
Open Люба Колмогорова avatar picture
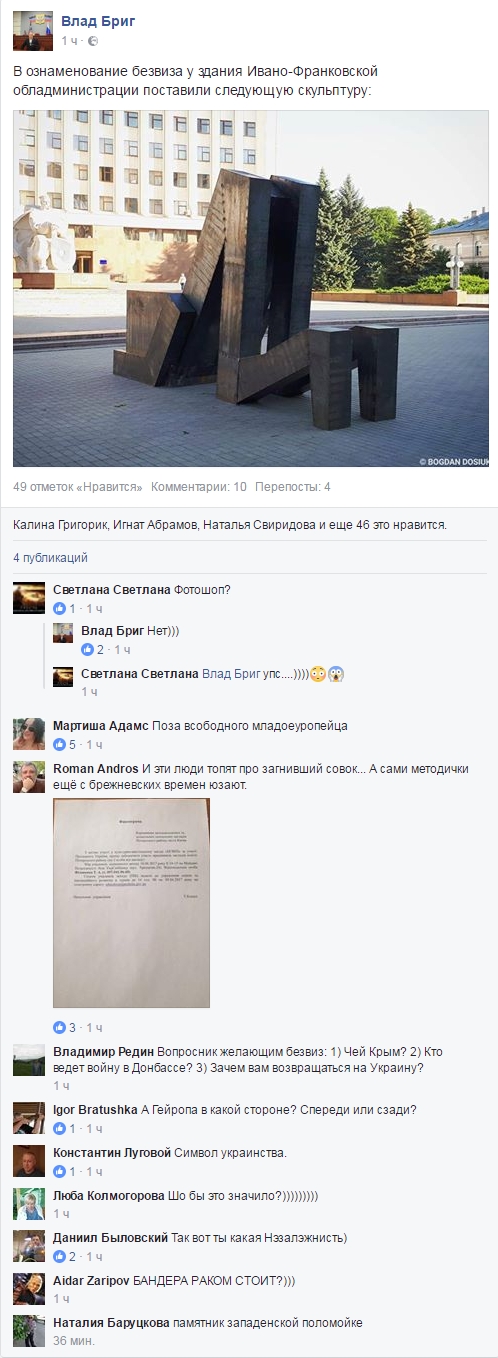[x=29, y=1203]
